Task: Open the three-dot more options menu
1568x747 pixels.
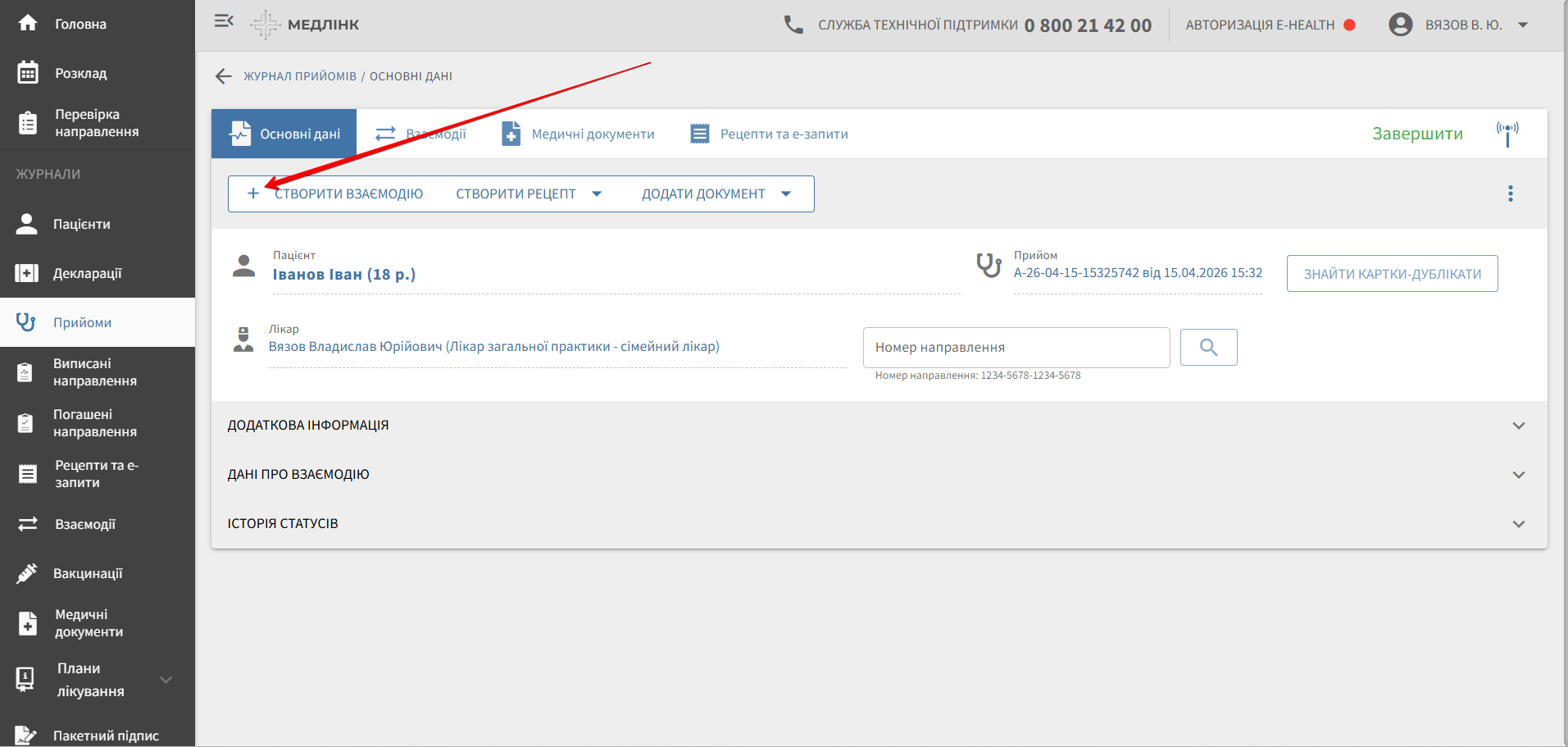Action: (1510, 194)
